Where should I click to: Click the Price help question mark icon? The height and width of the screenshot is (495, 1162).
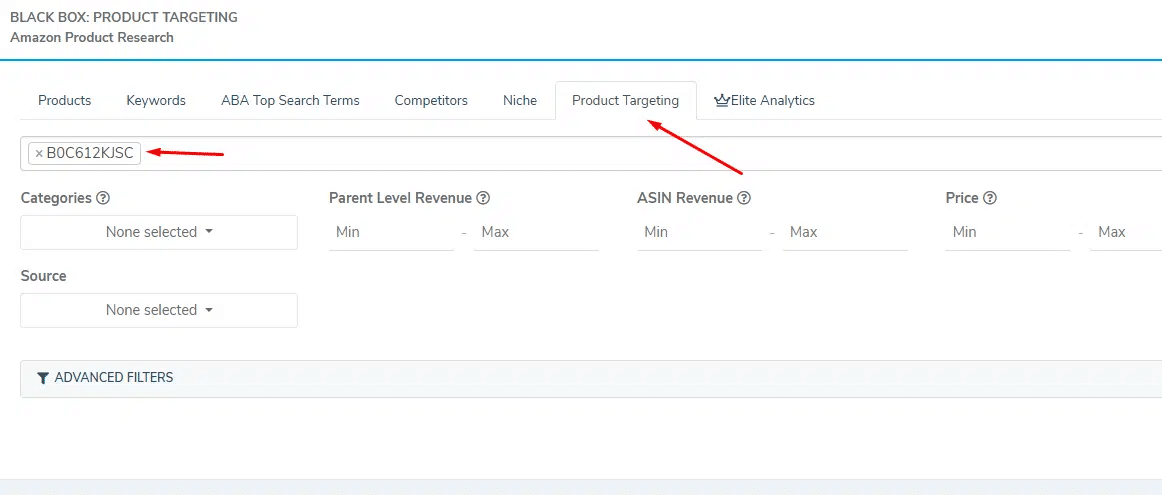click(990, 198)
